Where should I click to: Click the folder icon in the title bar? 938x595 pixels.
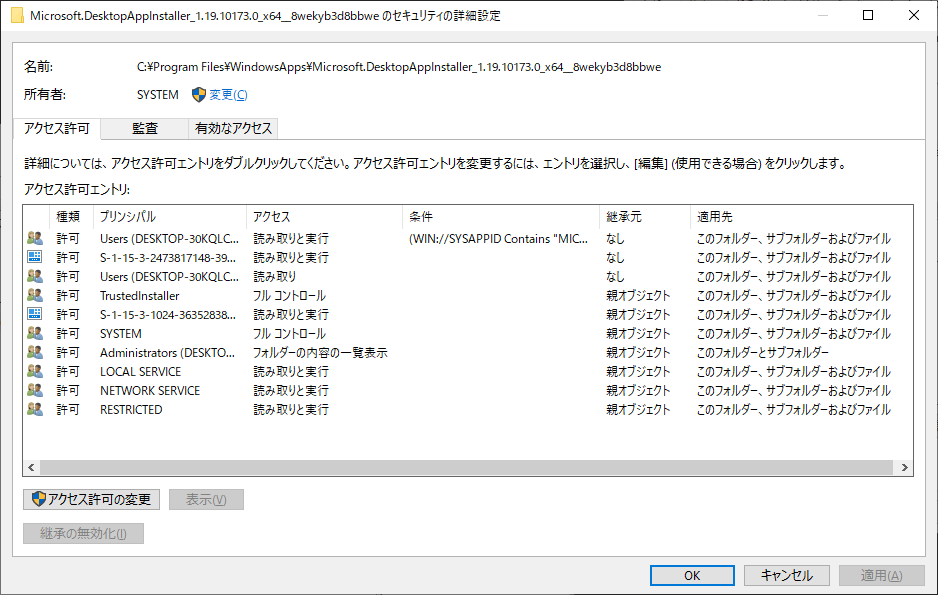point(18,16)
